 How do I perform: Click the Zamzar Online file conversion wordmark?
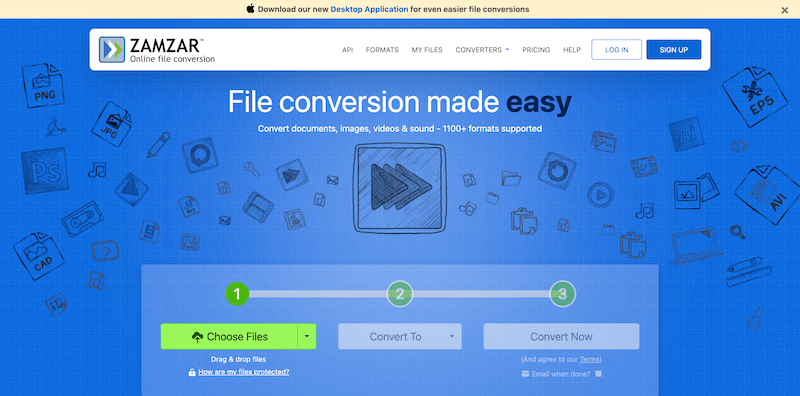point(172,50)
